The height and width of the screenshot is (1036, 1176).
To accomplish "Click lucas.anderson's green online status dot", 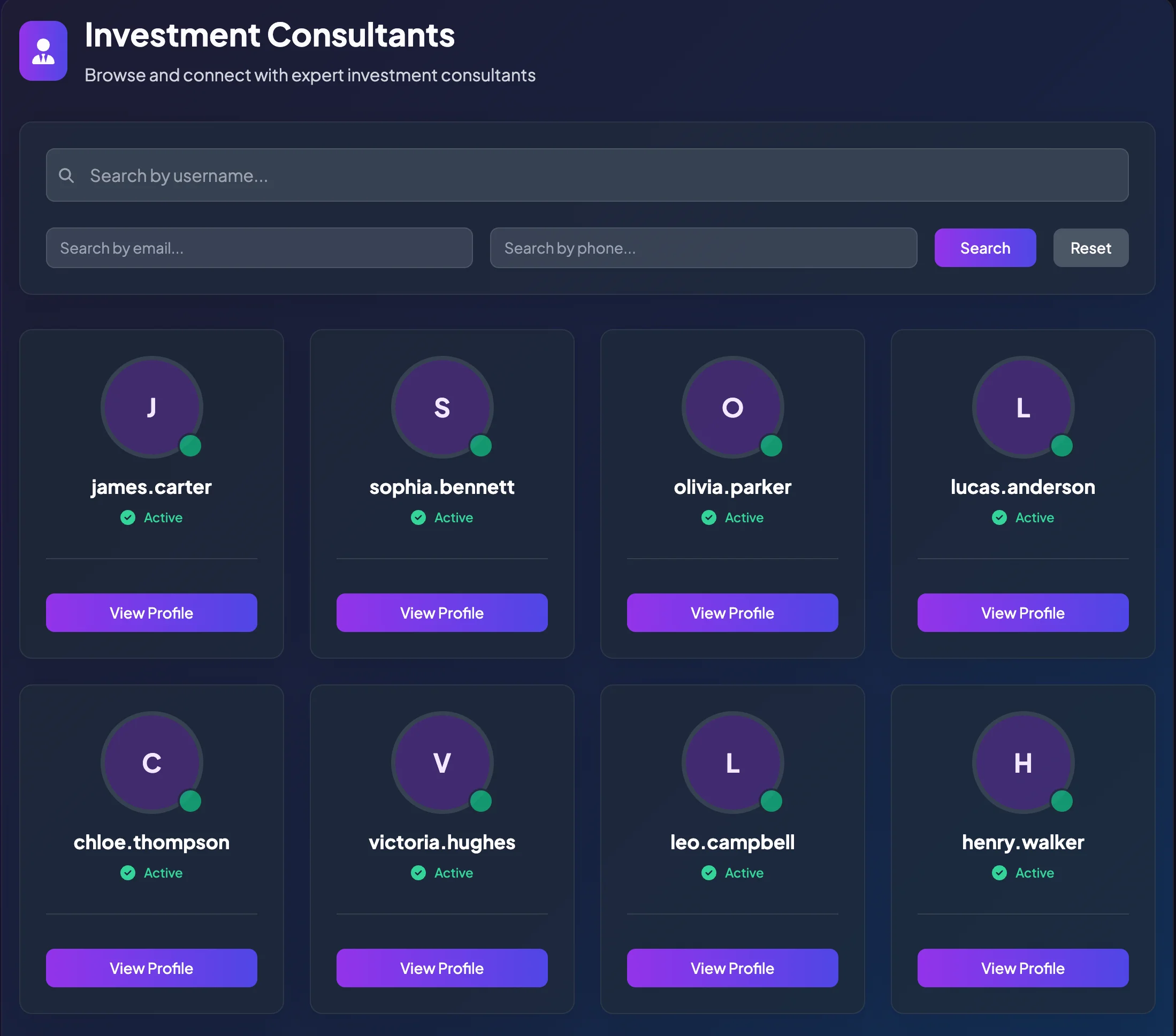I will (x=1062, y=445).
